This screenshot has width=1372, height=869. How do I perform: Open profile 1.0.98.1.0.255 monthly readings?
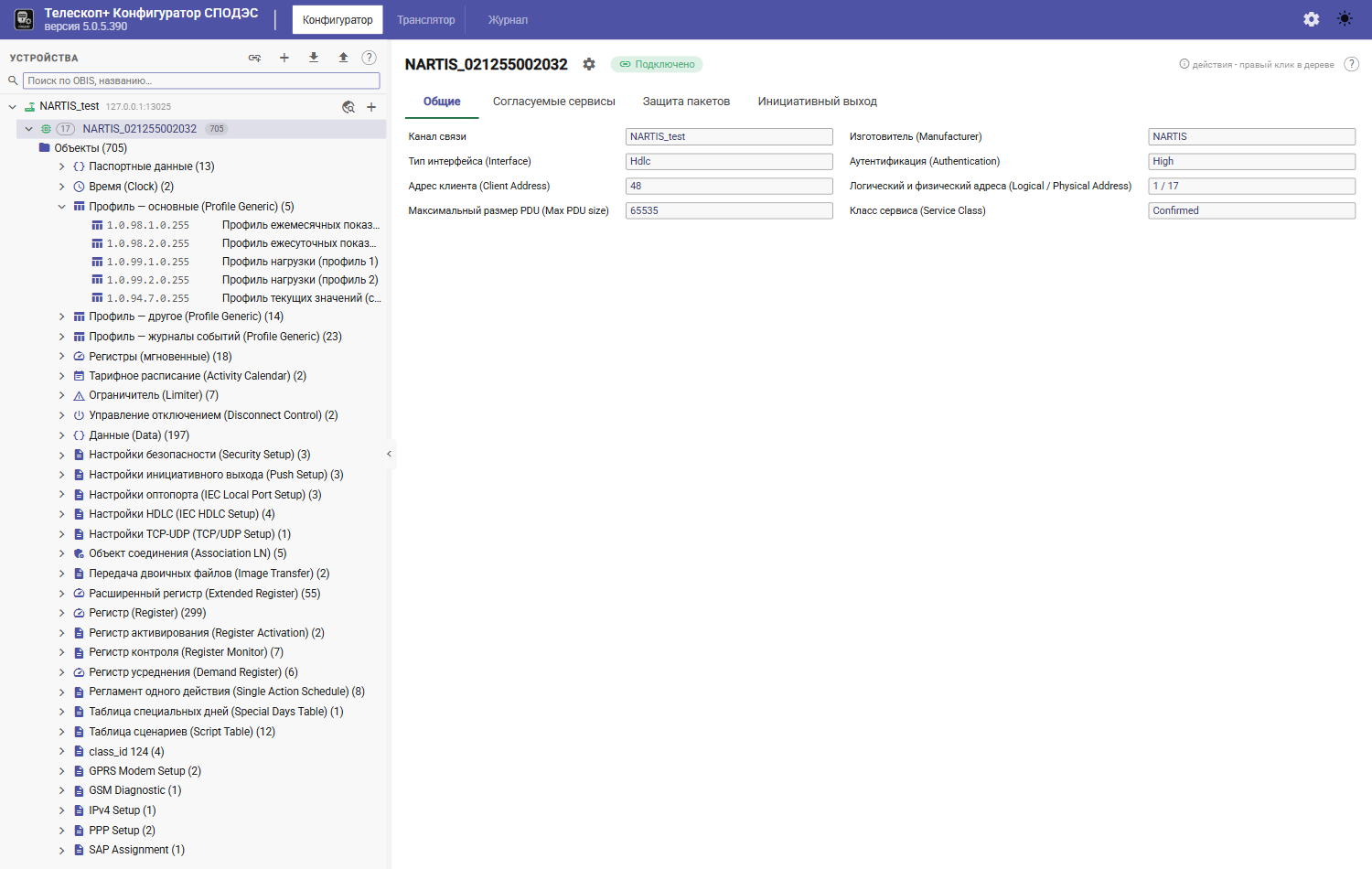pos(236,225)
